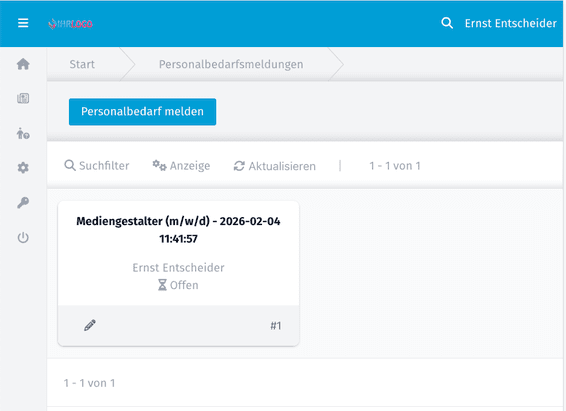Open Anzeige display options

pos(181,166)
